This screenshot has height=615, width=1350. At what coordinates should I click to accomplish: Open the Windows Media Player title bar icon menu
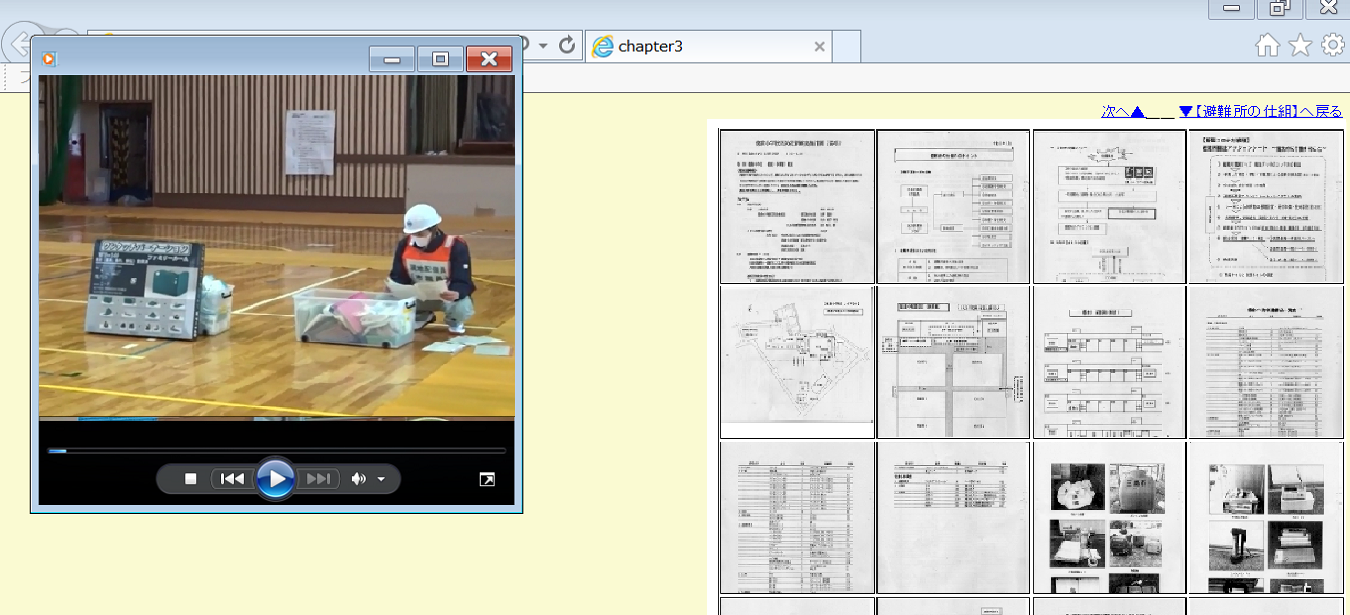(x=48, y=59)
